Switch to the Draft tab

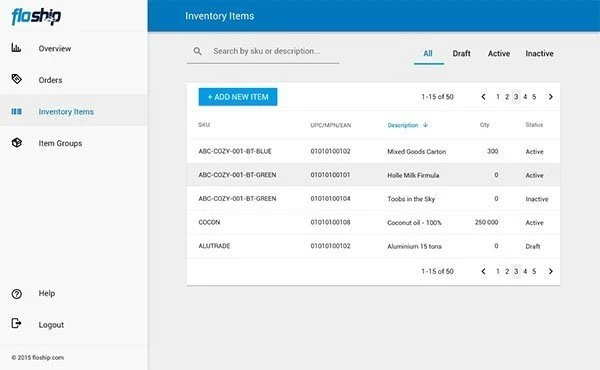point(461,54)
